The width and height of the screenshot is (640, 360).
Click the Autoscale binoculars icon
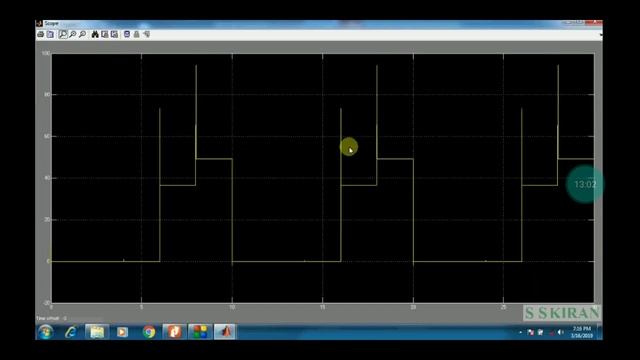tap(95, 34)
